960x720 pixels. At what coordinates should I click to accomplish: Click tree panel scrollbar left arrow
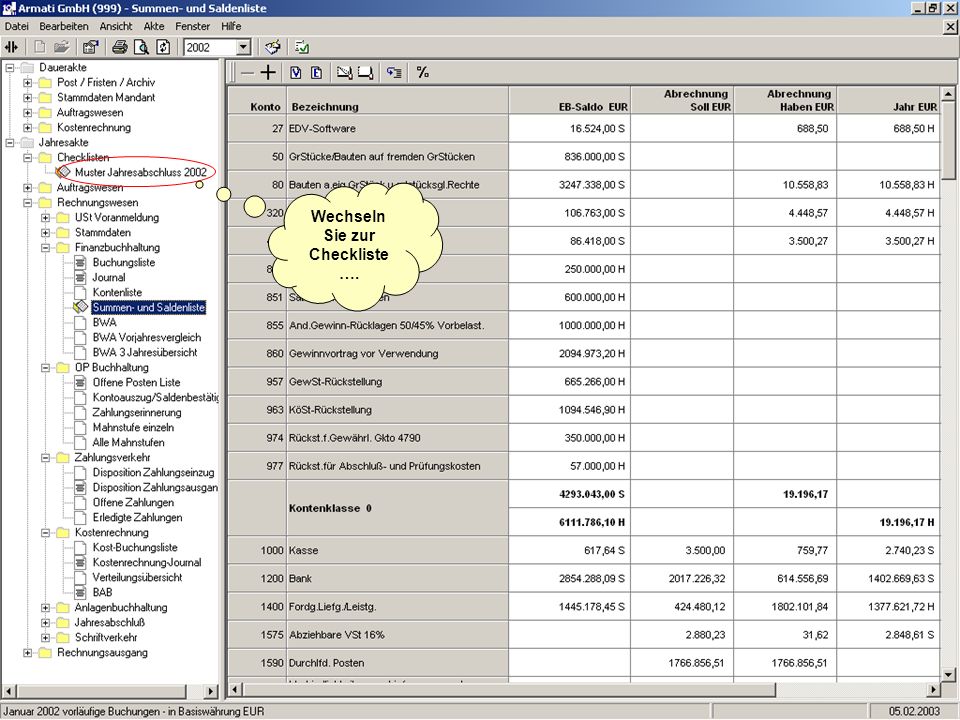7,691
